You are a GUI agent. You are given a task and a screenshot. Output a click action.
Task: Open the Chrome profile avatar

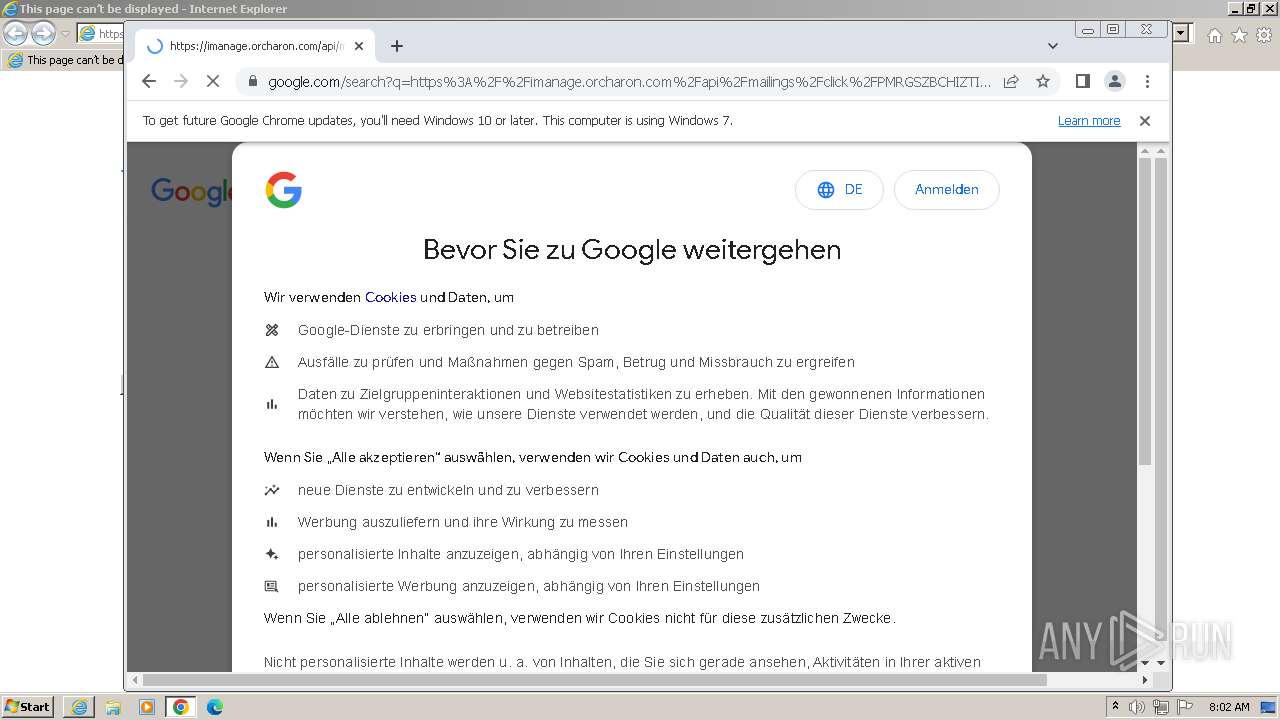tap(1115, 82)
